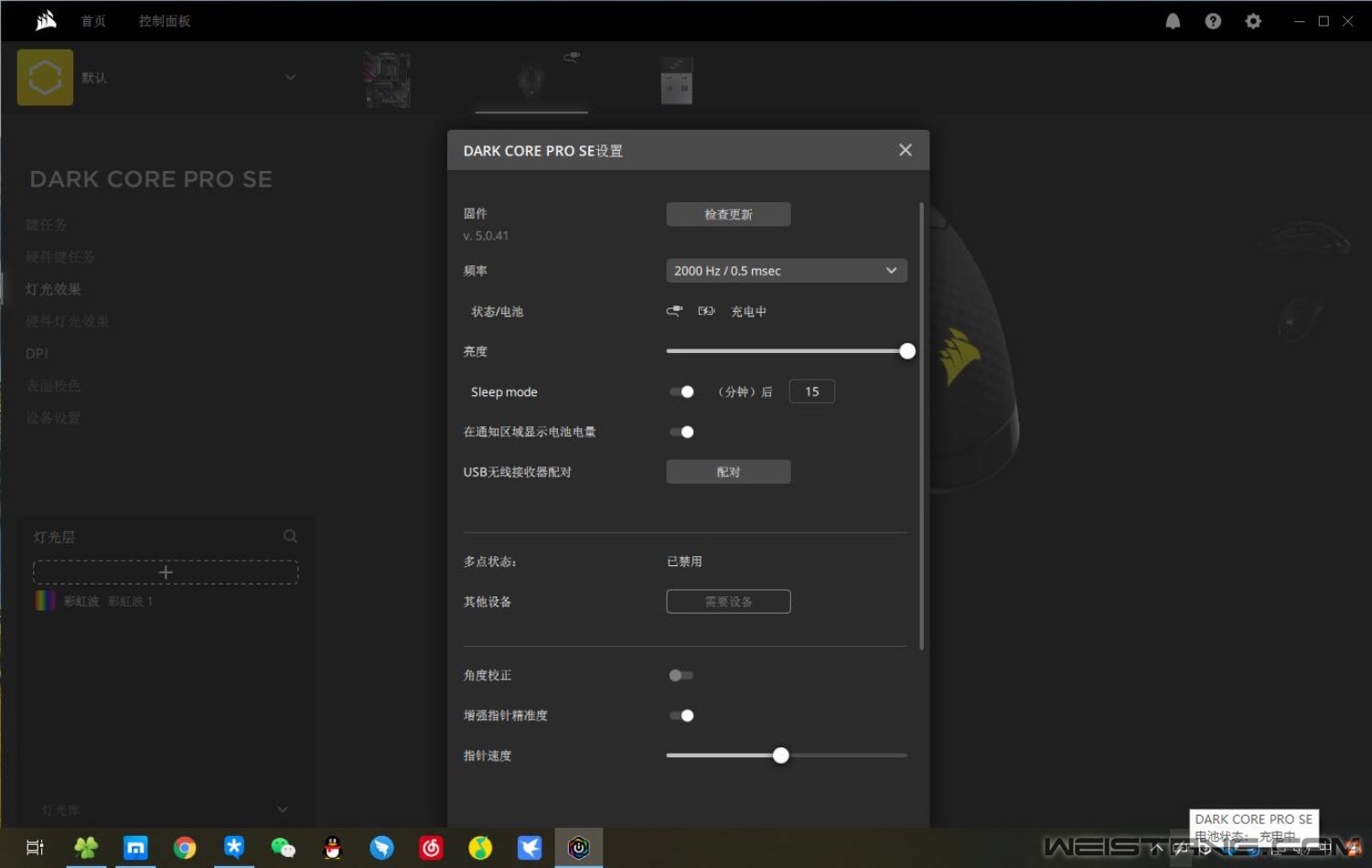
Task: Select 键任务 in the sidebar
Action: [x=46, y=225]
